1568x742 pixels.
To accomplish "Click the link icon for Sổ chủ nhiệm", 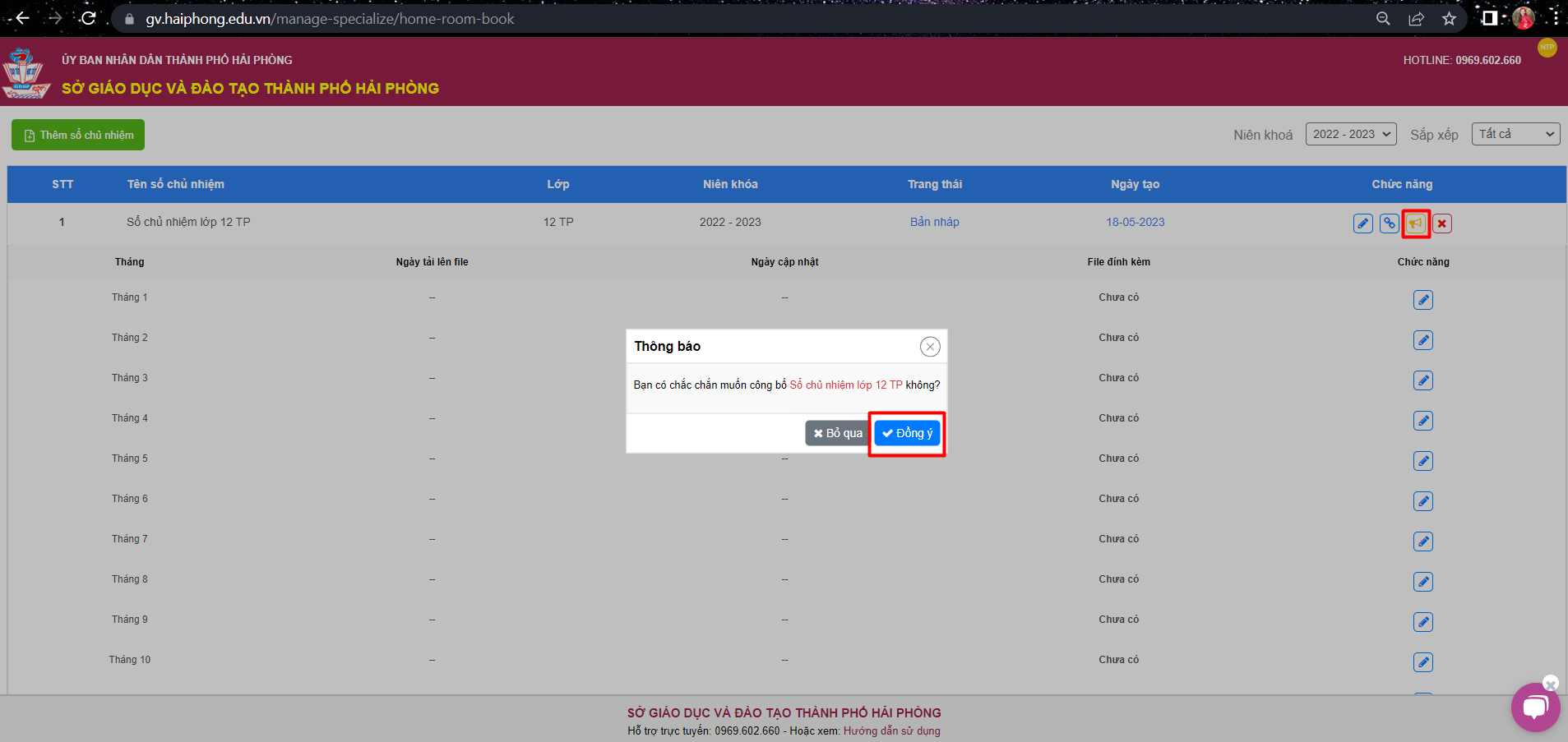I will [x=1389, y=224].
